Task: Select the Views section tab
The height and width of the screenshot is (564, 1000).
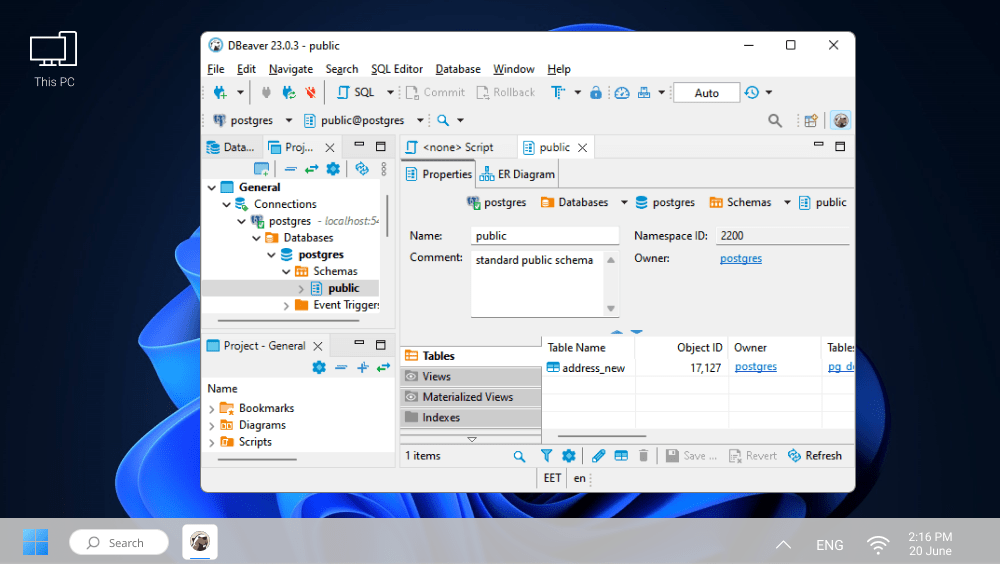Action: tap(471, 376)
